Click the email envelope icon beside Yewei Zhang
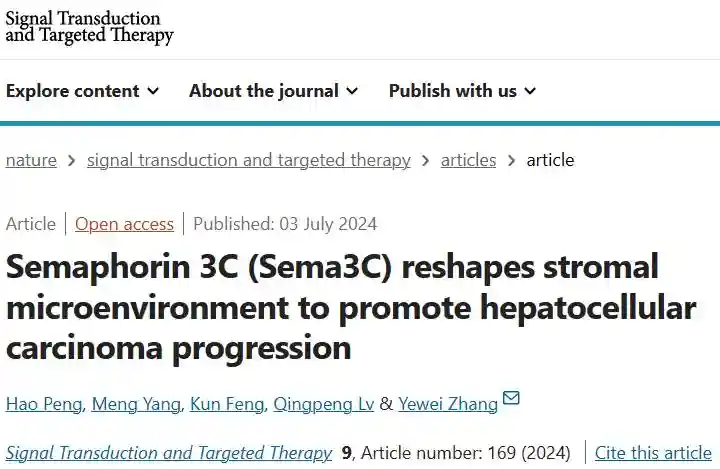This screenshot has height=469, width=720. (x=511, y=399)
